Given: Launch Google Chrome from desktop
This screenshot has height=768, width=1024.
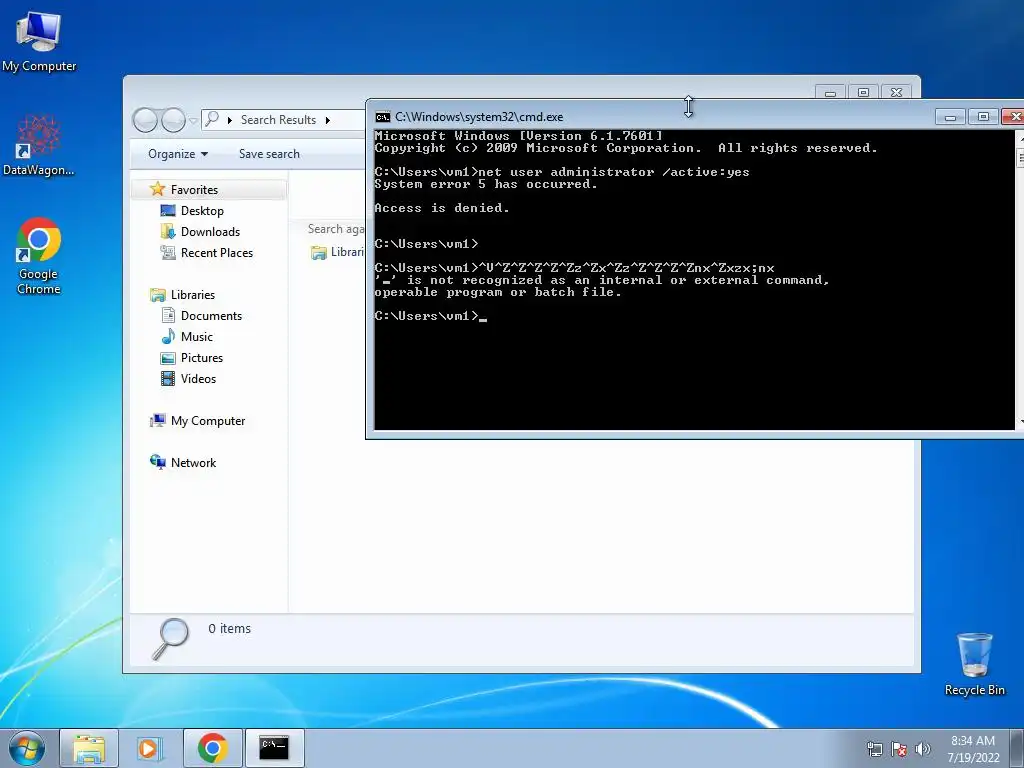Looking at the screenshot, I should (x=39, y=256).
